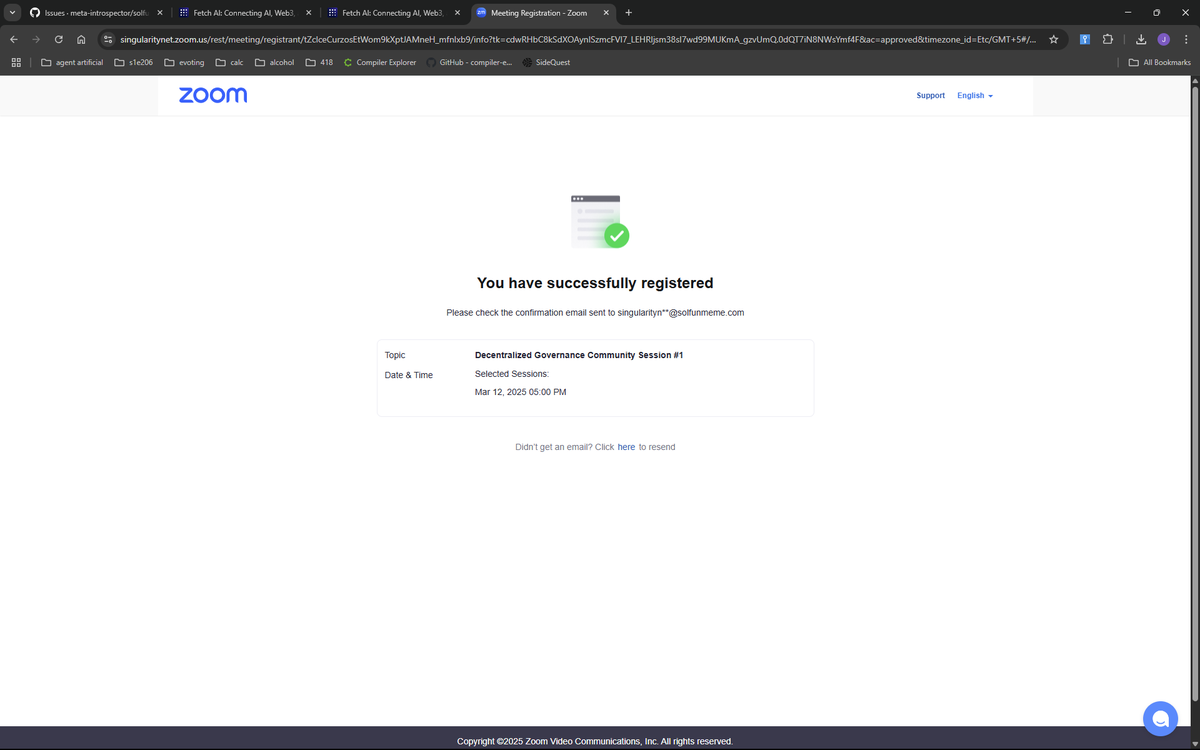The height and width of the screenshot is (750, 1200).
Task: Open the agent artificial bookmark folder
Action: (x=72, y=62)
